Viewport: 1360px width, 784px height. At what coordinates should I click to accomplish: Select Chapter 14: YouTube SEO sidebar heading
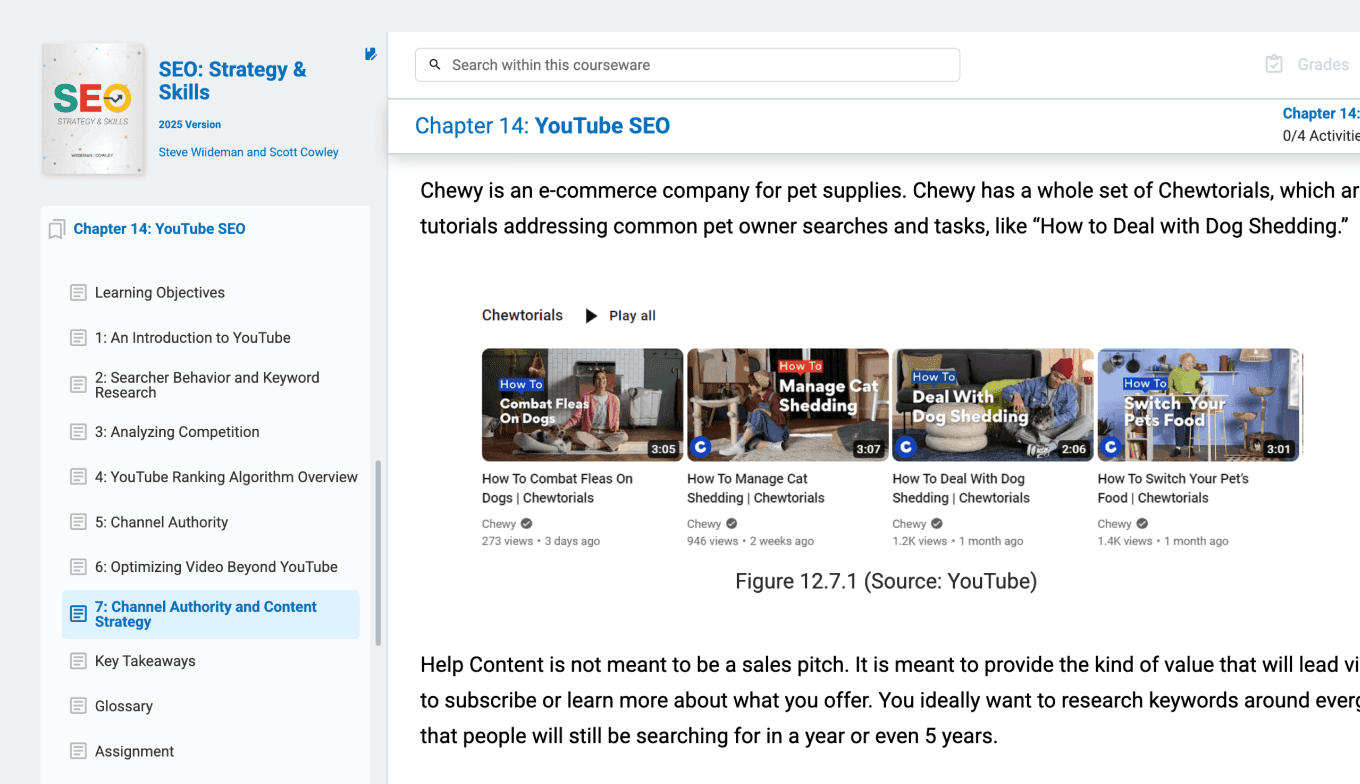tap(159, 229)
